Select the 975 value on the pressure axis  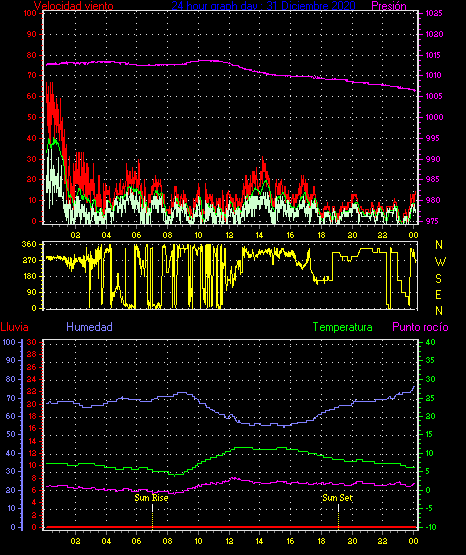pyautogui.click(x=432, y=221)
